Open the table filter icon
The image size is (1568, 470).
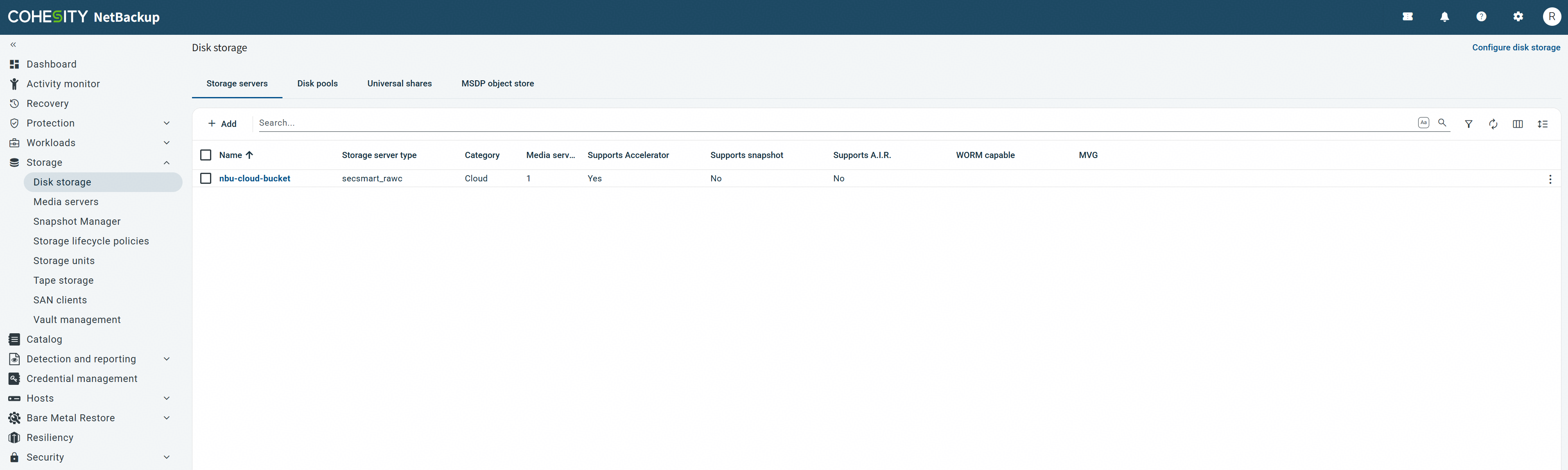click(x=1468, y=124)
